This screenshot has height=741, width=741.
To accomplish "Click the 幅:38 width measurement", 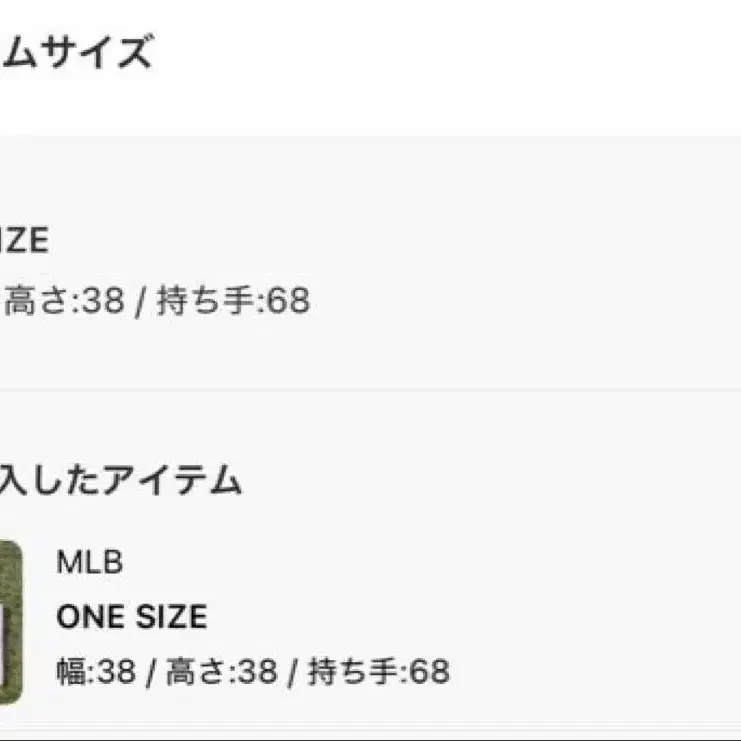I will click(95, 670).
